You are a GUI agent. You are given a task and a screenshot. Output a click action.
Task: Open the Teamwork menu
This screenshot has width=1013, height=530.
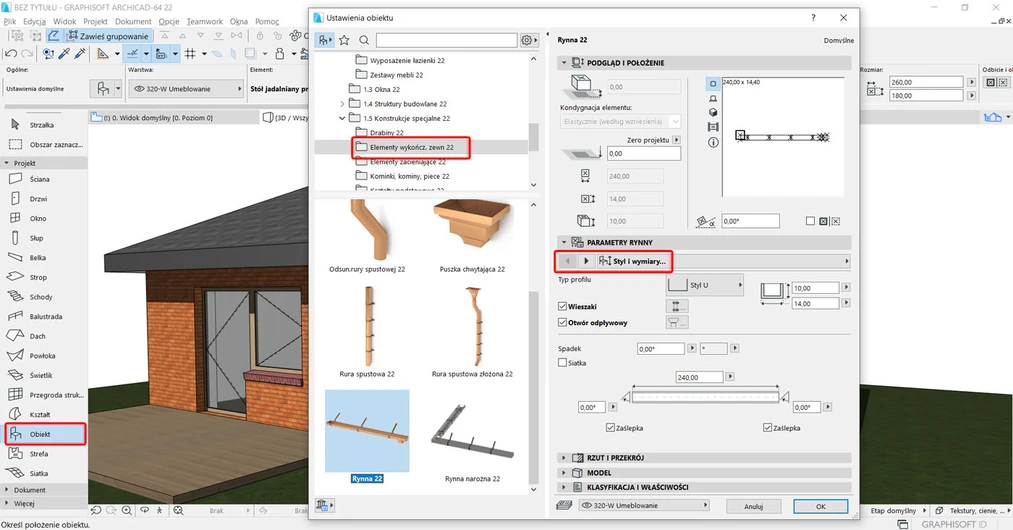(x=205, y=21)
